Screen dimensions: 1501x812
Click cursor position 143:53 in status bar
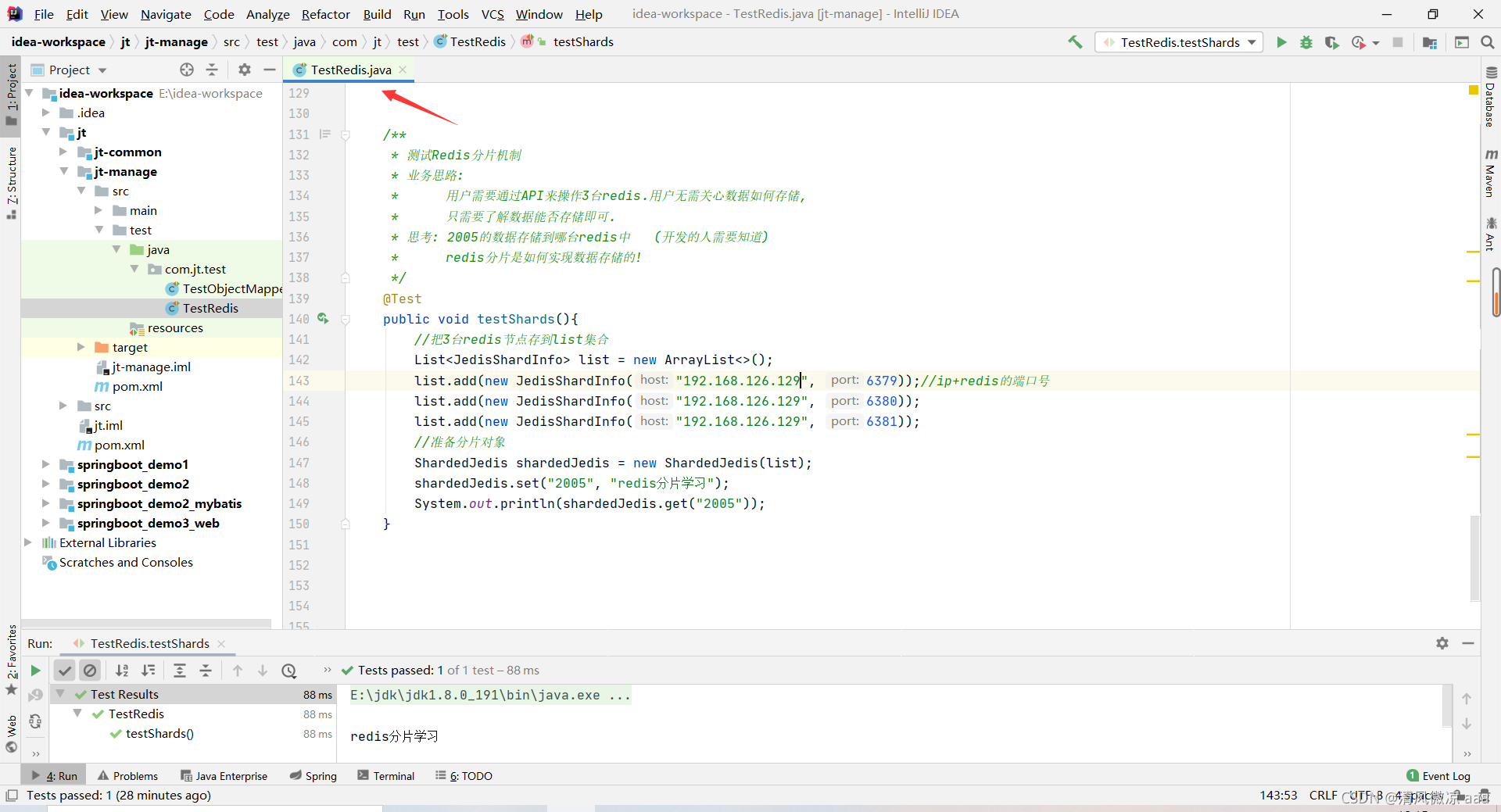click(x=1278, y=795)
